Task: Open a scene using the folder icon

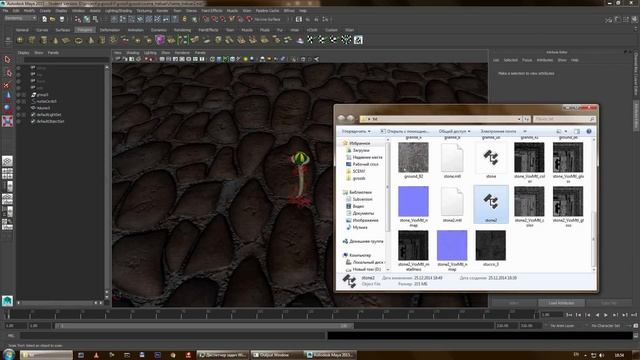Action: click(53, 19)
